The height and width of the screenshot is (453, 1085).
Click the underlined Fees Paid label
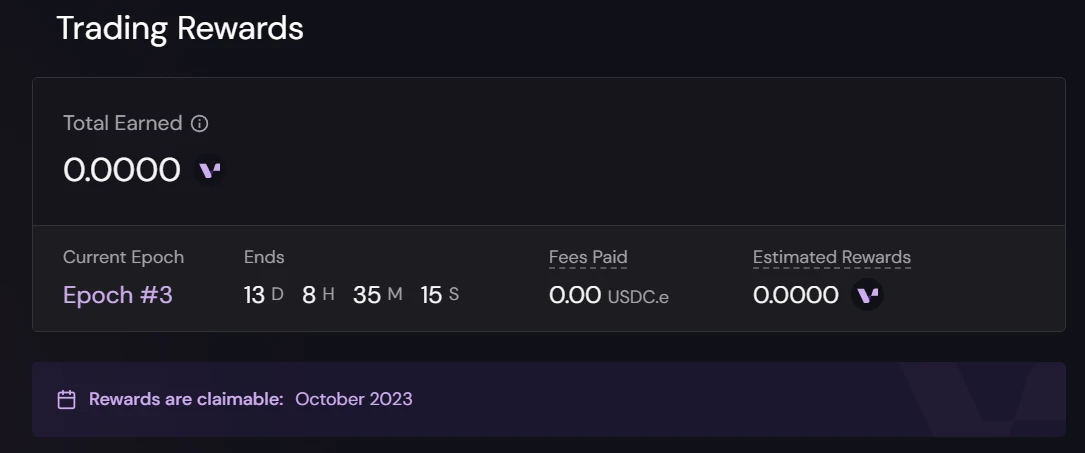[588, 257]
